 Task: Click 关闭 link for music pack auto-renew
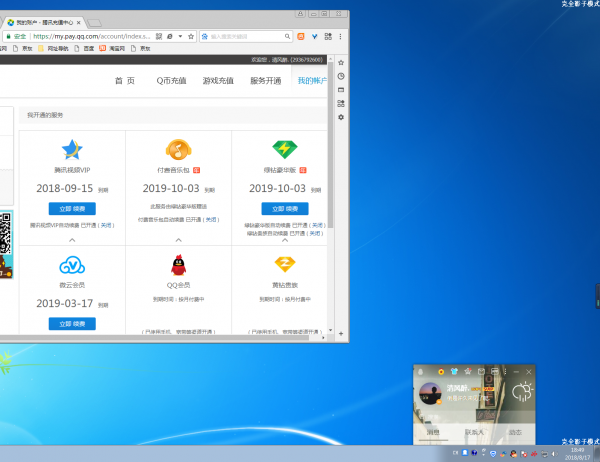click(x=211, y=220)
